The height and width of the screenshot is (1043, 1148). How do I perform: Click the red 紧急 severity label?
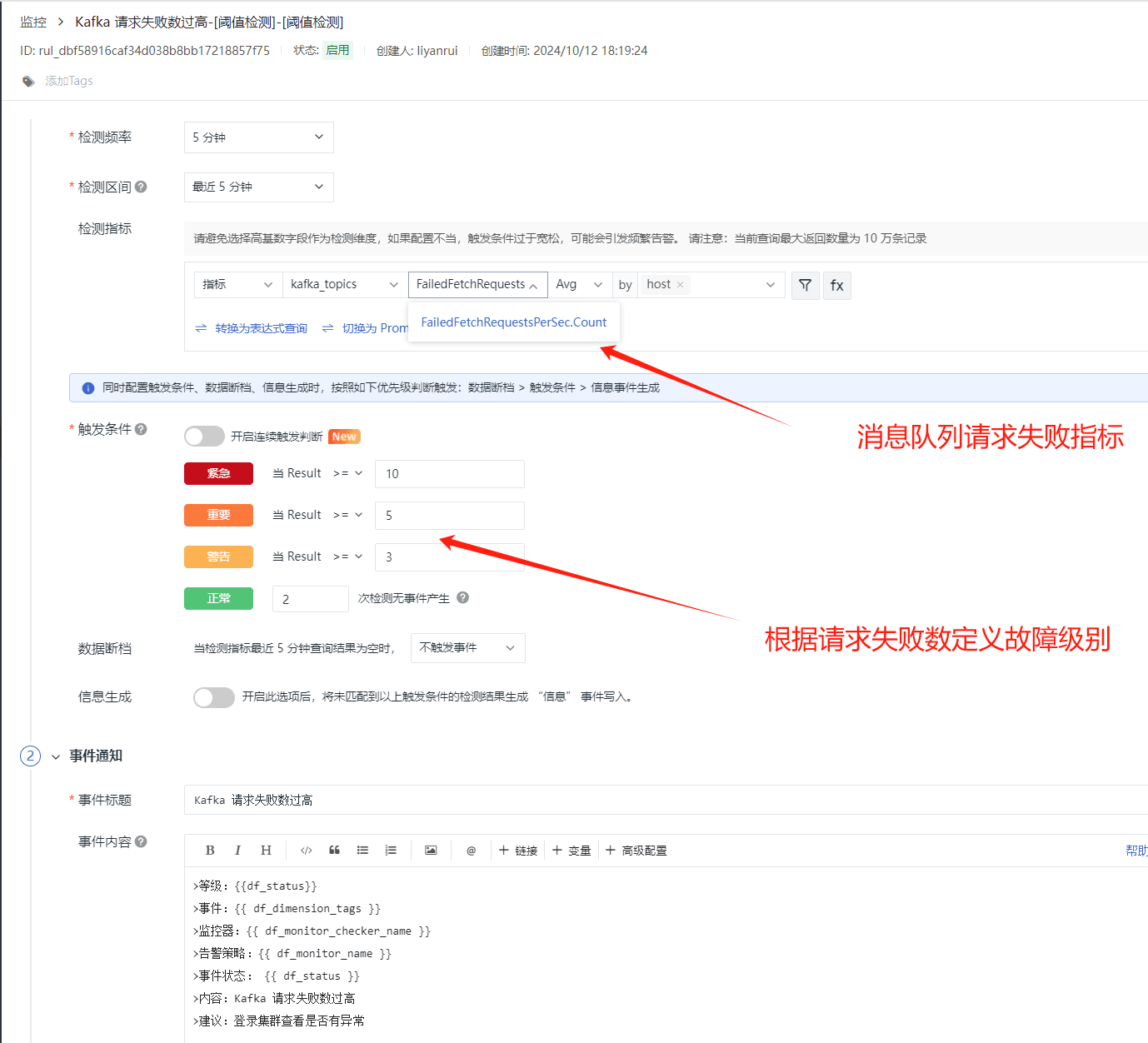[218, 473]
